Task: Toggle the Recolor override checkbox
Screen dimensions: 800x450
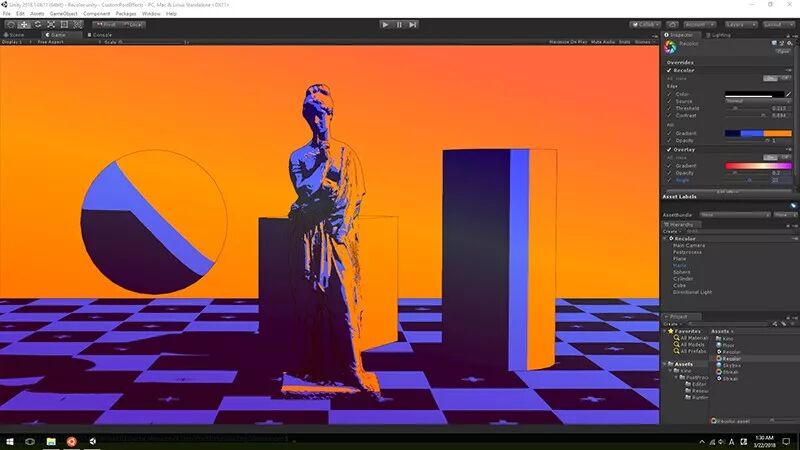Action: [669, 70]
